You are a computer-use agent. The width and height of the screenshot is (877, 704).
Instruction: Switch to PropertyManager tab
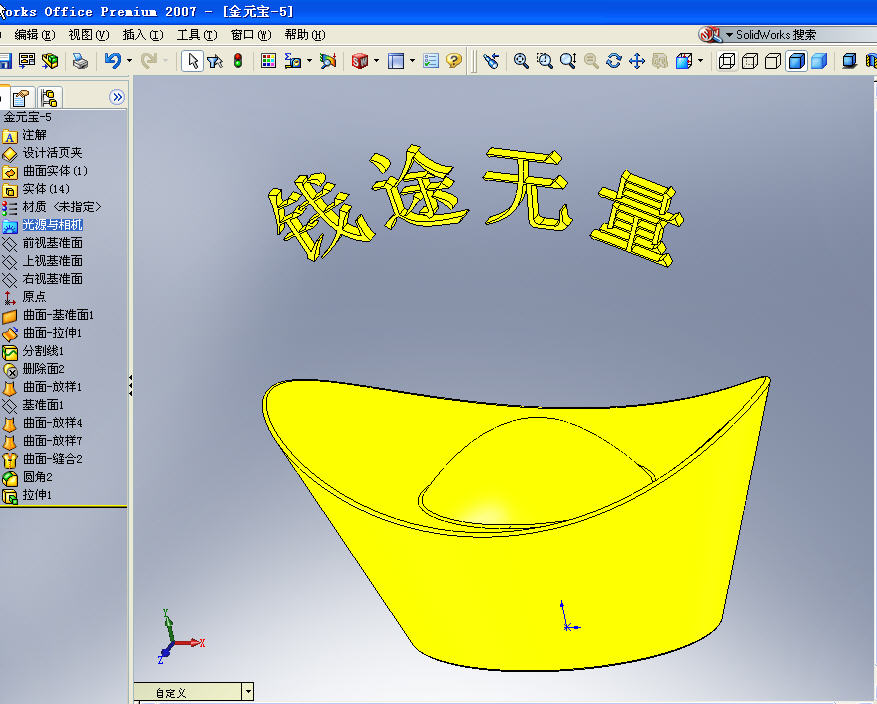click(22, 97)
